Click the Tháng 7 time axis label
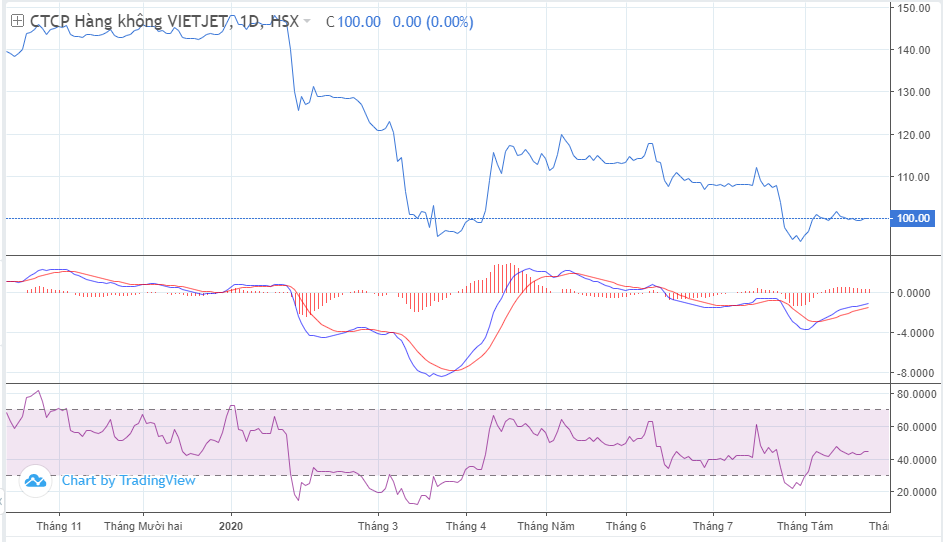This screenshot has width=943, height=542. coord(713,526)
